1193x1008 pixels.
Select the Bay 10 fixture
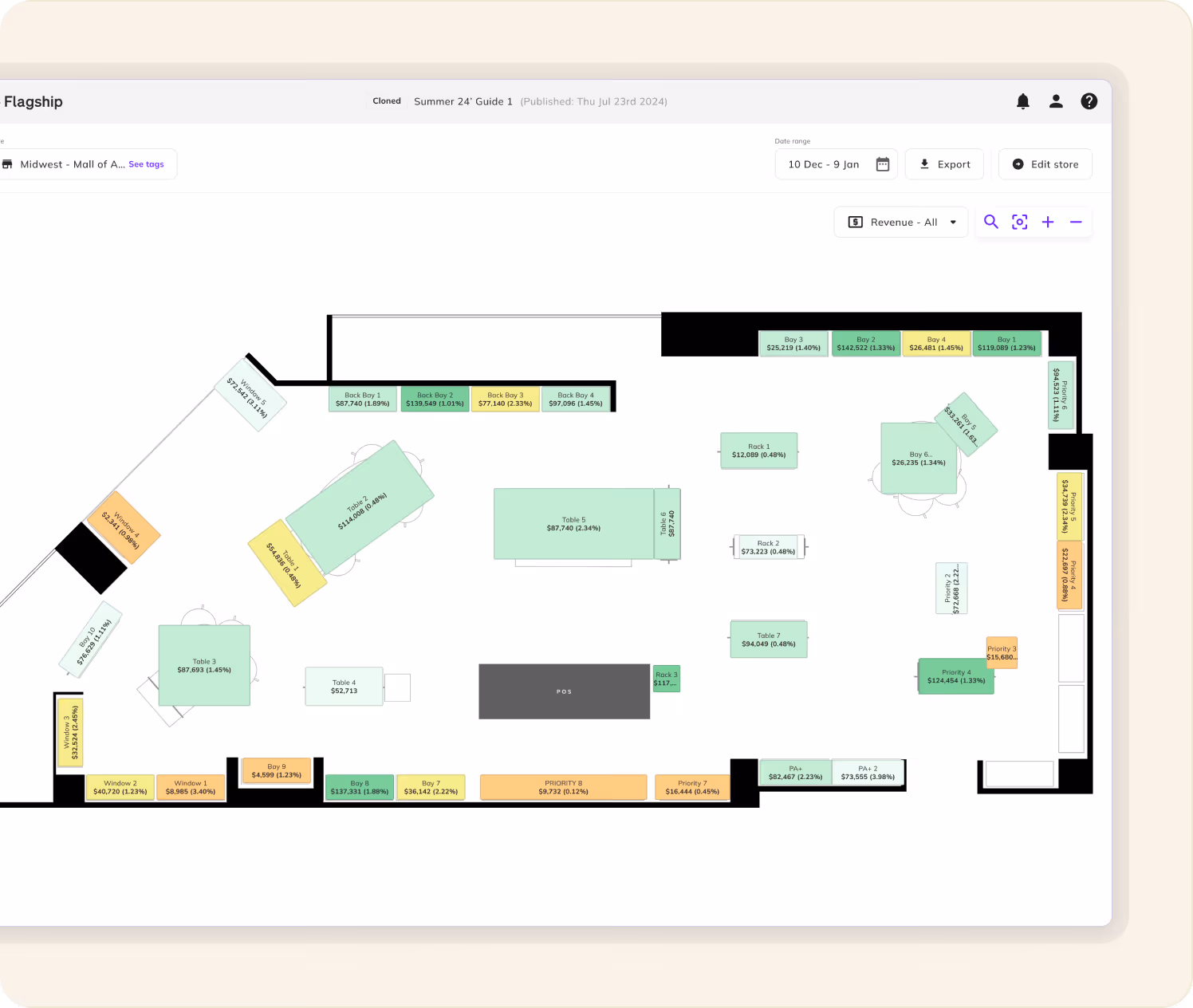pyautogui.click(x=91, y=640)
